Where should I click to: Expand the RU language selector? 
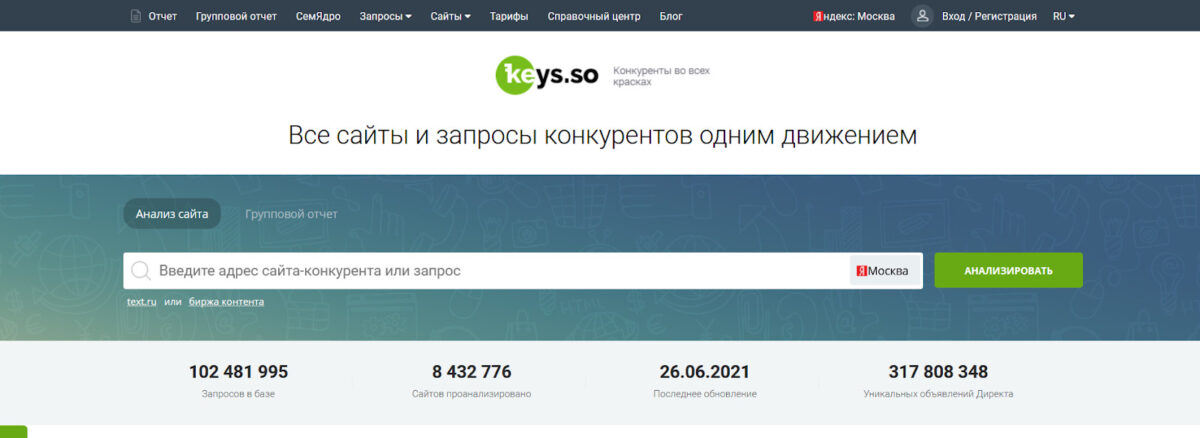[x=1064, y=16]
